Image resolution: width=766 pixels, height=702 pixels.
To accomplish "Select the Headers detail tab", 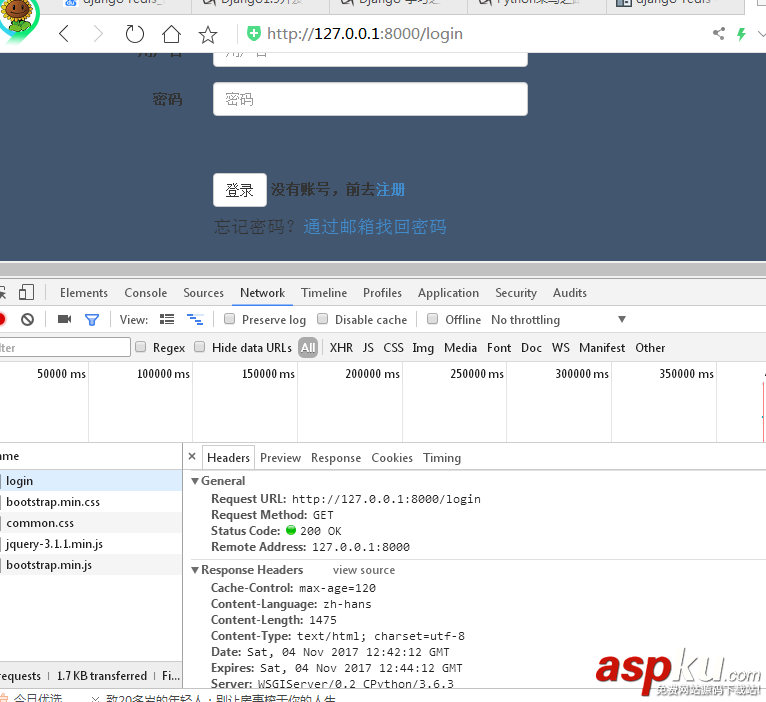I will [x=228, y=458].
